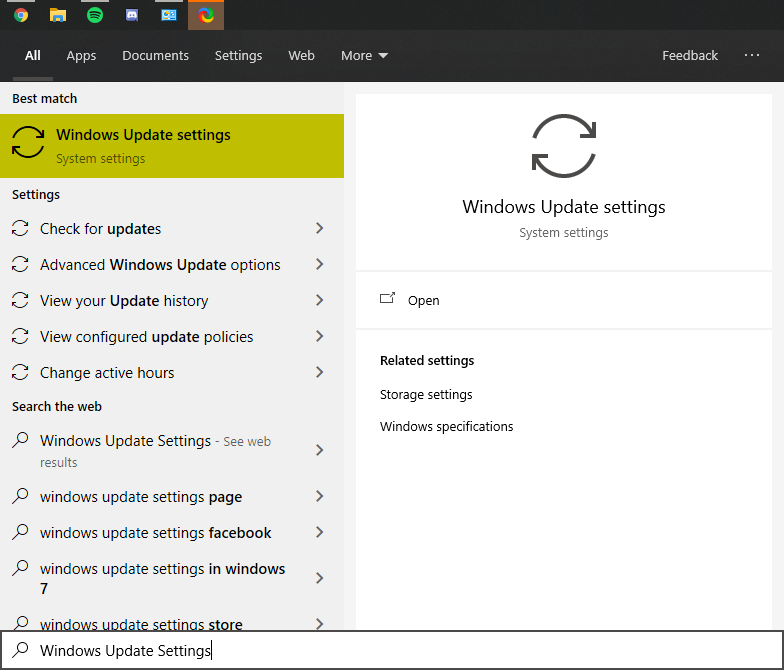This screenshot has height=670, width=784.
Task: Click 'Advanced Windows Update options' result text
Action: pyautogui.click(x=160, y=264)
